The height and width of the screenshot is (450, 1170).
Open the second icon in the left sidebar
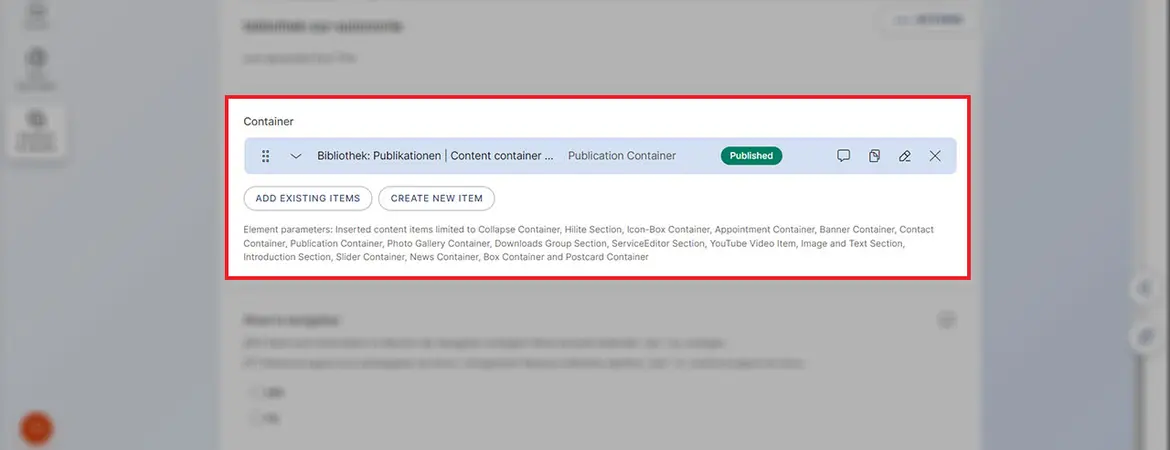pos(37,68)
